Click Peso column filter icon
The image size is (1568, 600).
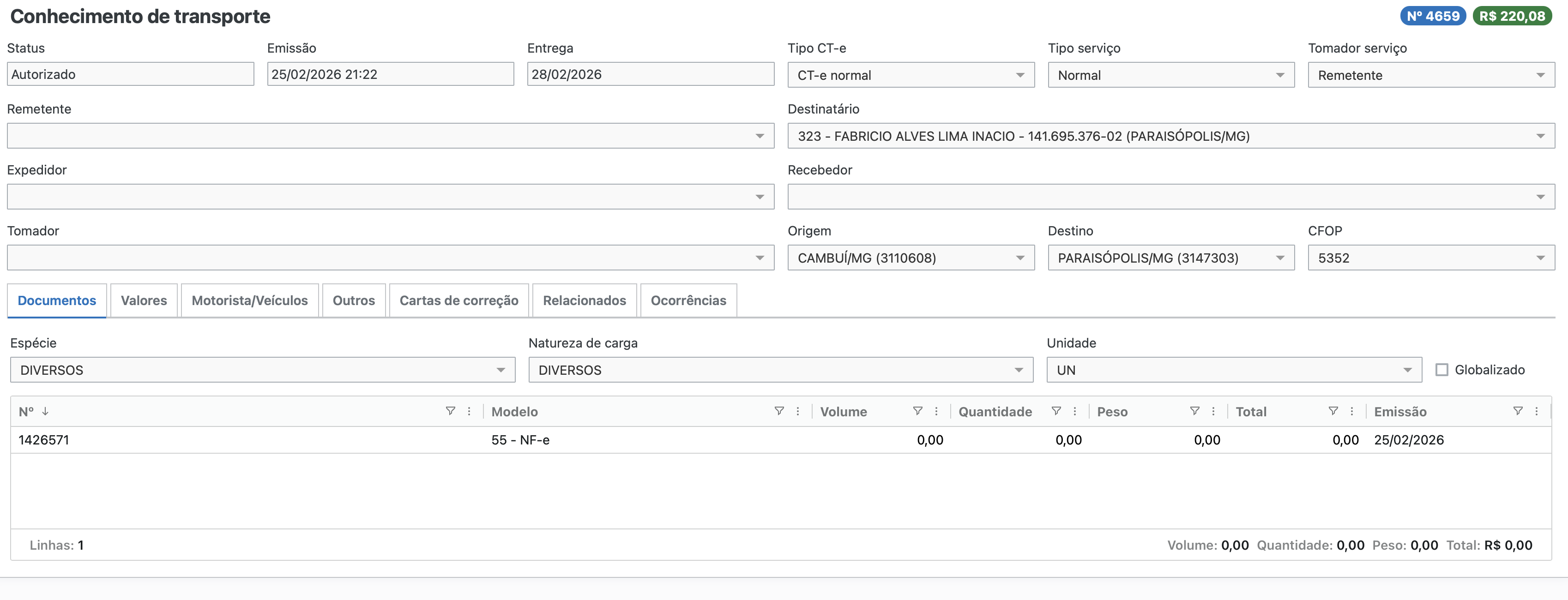1194,411
